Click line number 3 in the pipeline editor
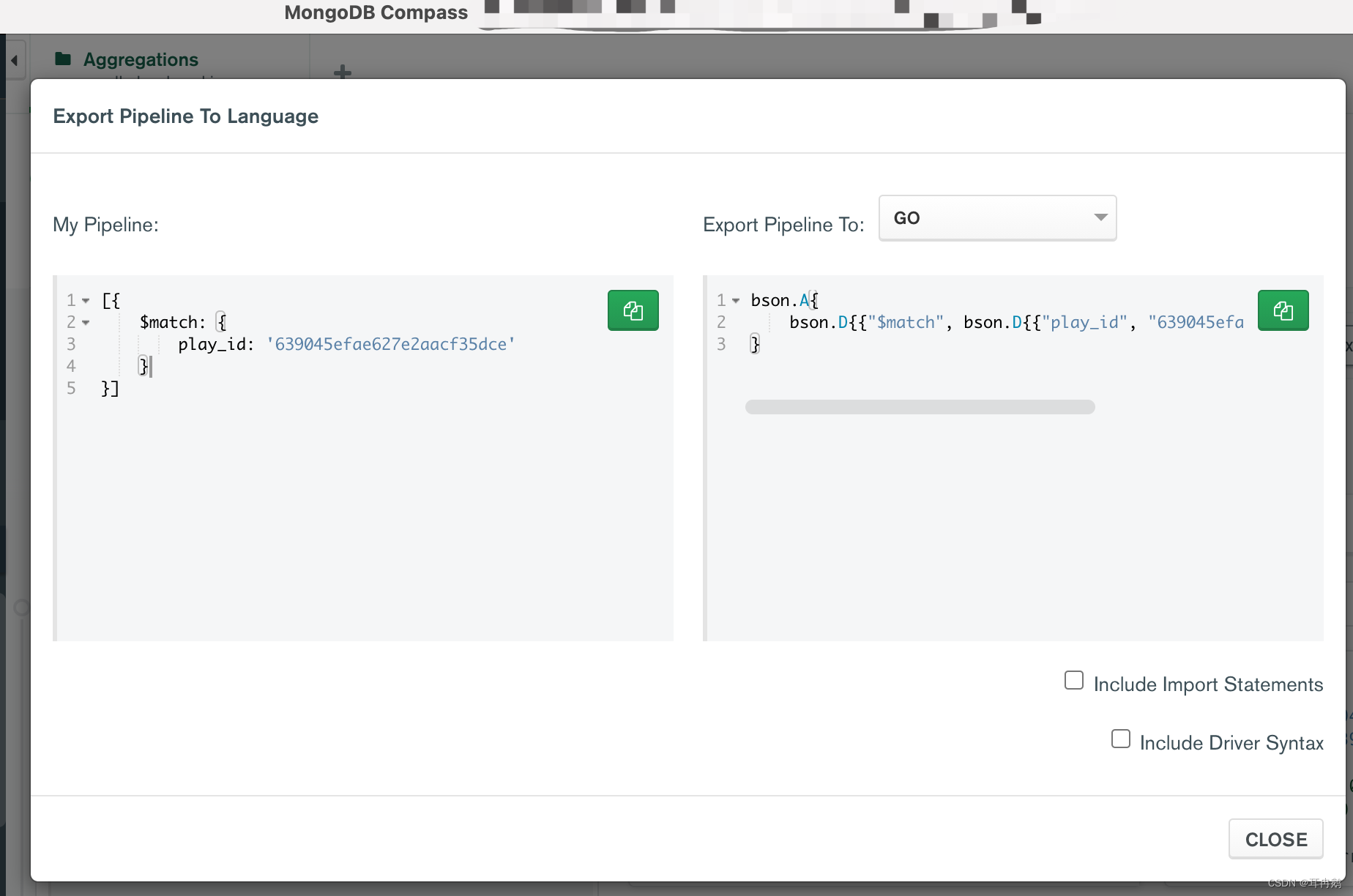Screen dimensions: 1353x896 tap(71, 344)
